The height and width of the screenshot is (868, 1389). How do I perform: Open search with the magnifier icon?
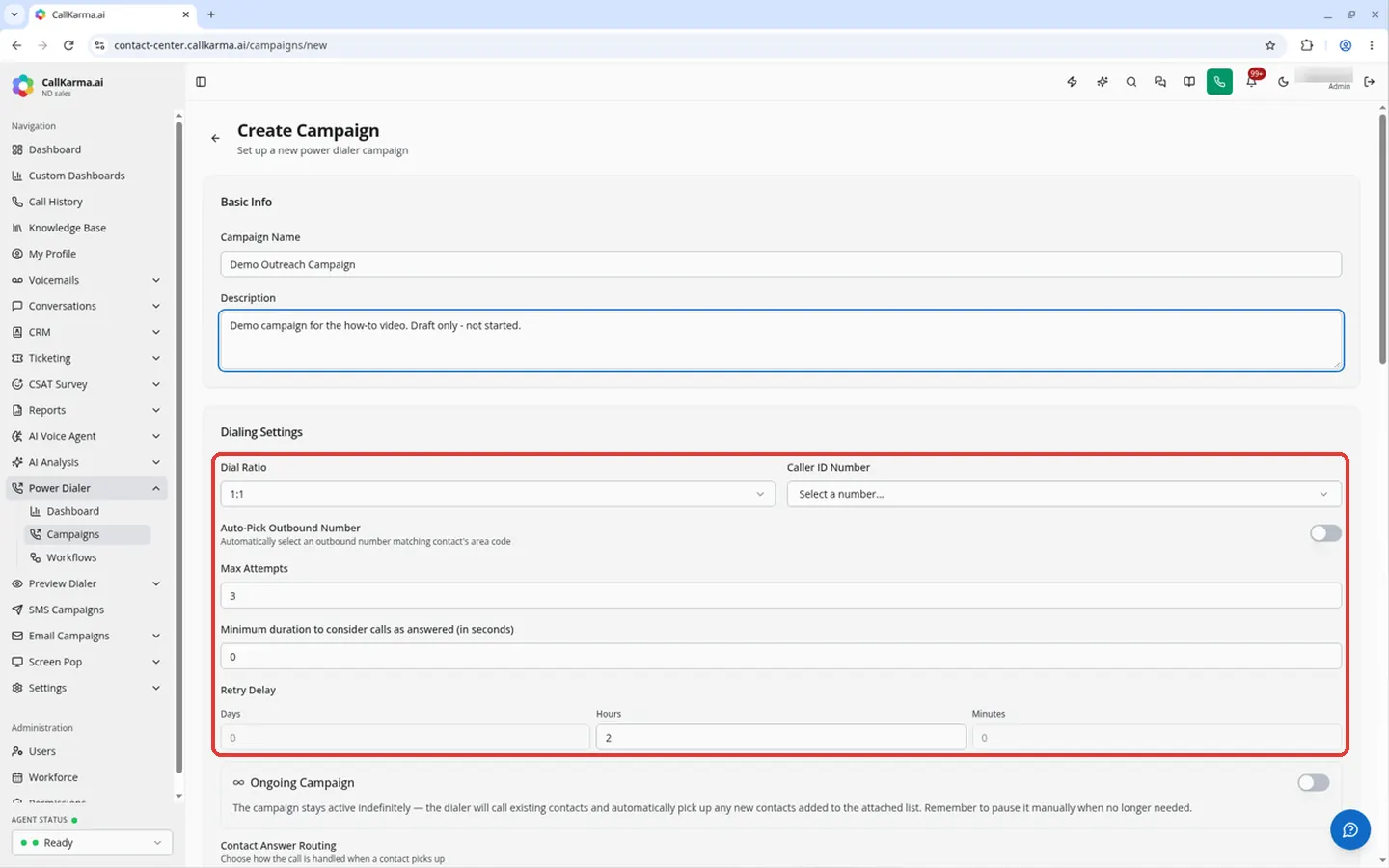[x=1130, y=82]
